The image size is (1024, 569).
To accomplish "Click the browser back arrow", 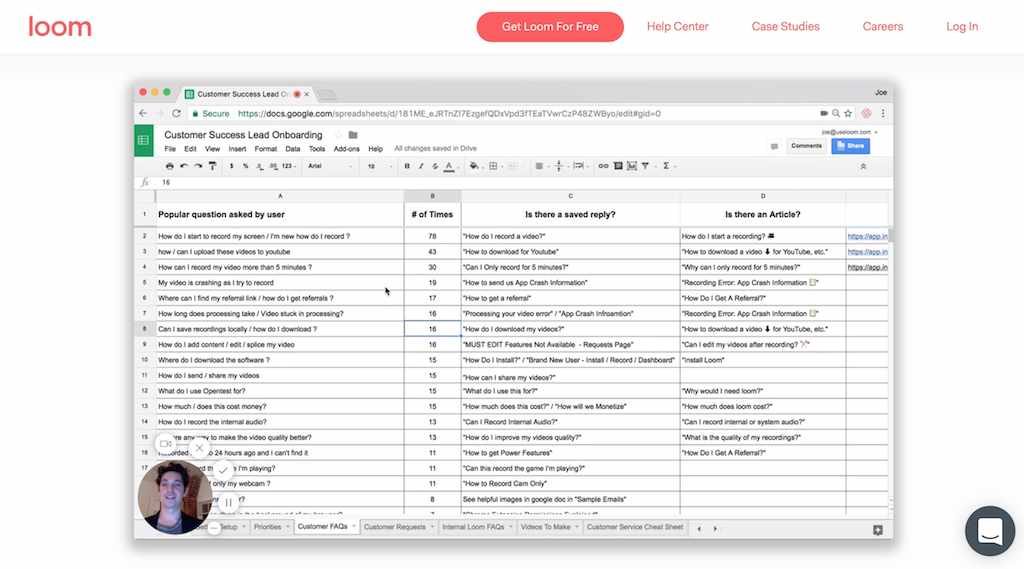I will [x=143, y=113].
